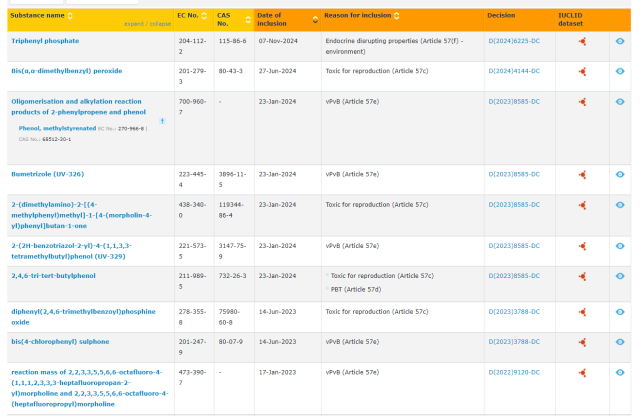View details eye icon for 2,4,6-tri-tert-butylphenol
Image resolution: width=640 pixels, height=416 pixels.
(x=620, y=276)
